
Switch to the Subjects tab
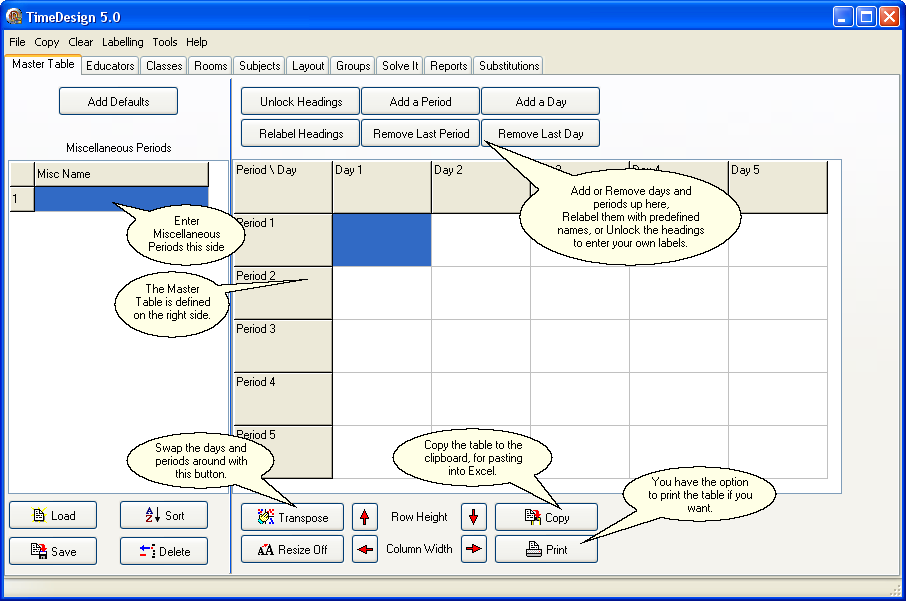[259, 65]
